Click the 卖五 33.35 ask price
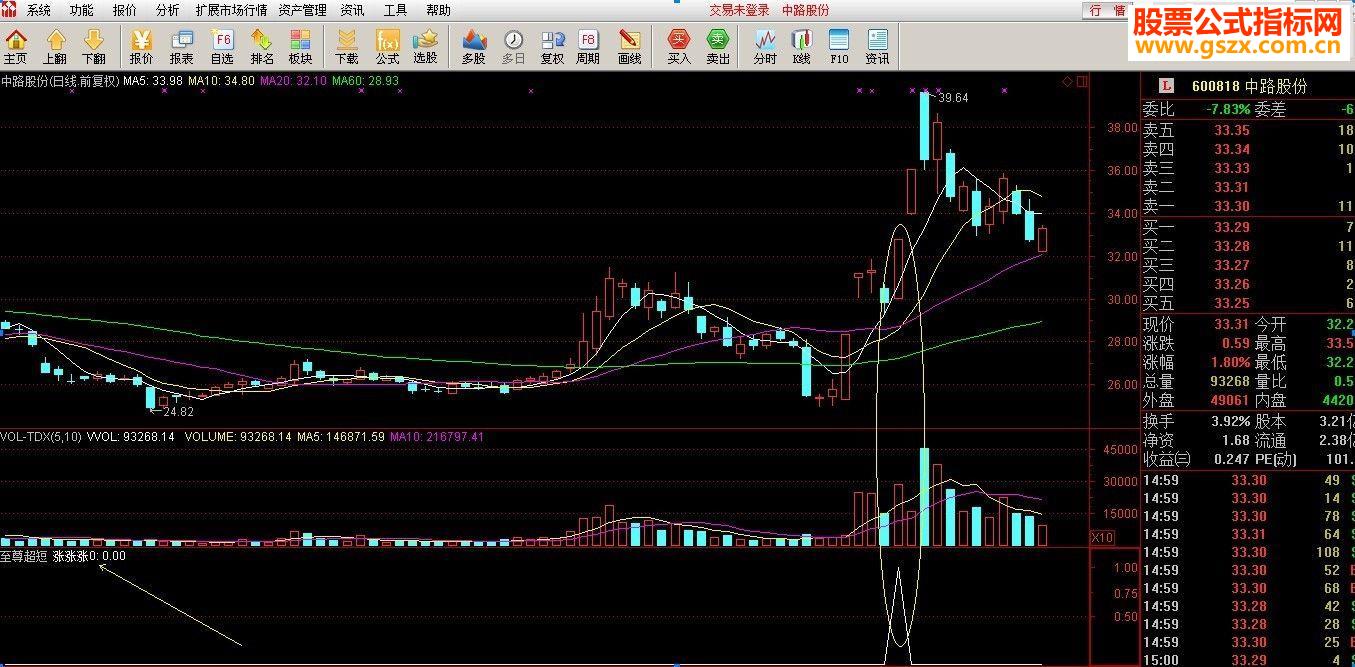 point(1232,130)
